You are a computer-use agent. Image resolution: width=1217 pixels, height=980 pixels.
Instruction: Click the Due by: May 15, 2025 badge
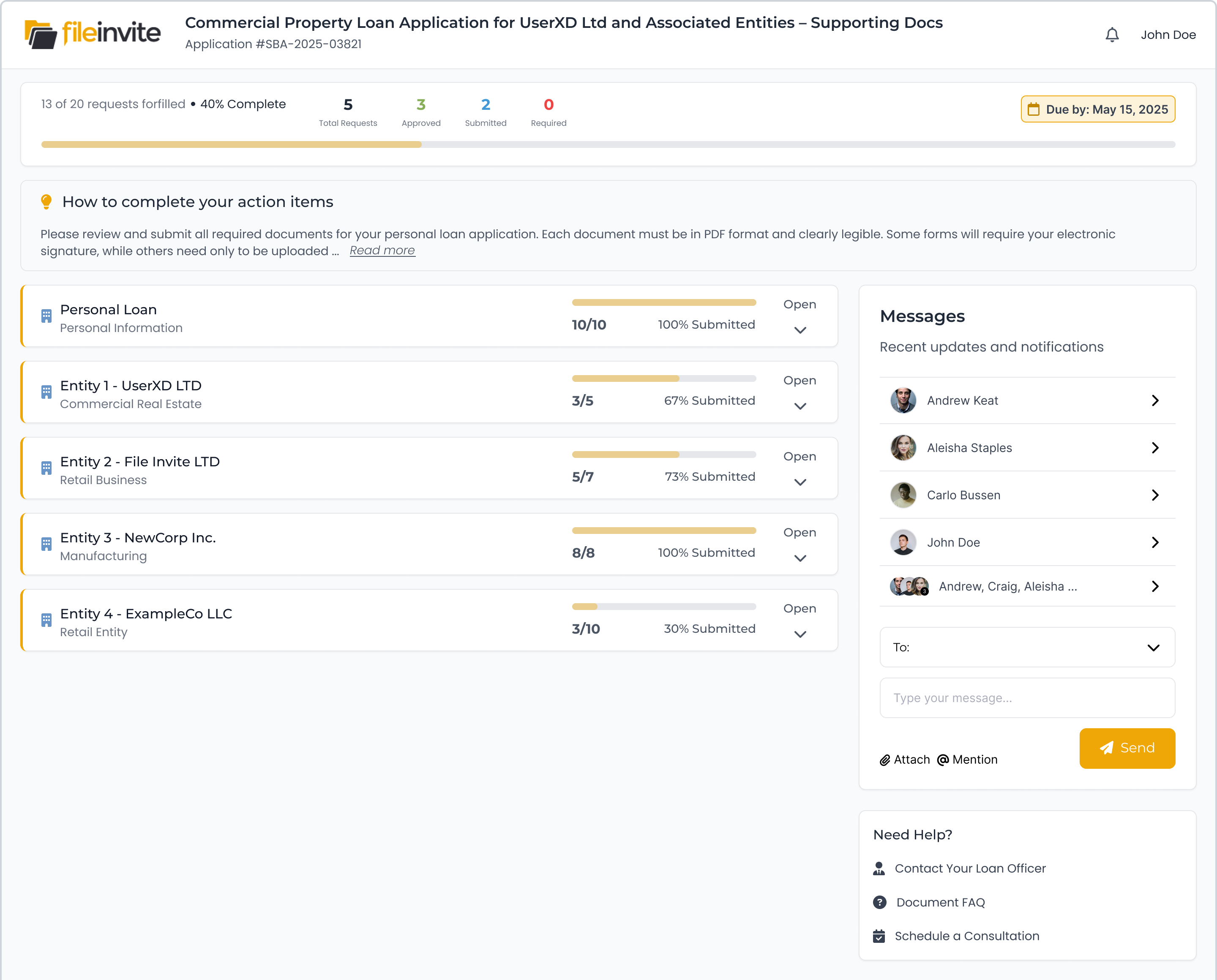1097,109
